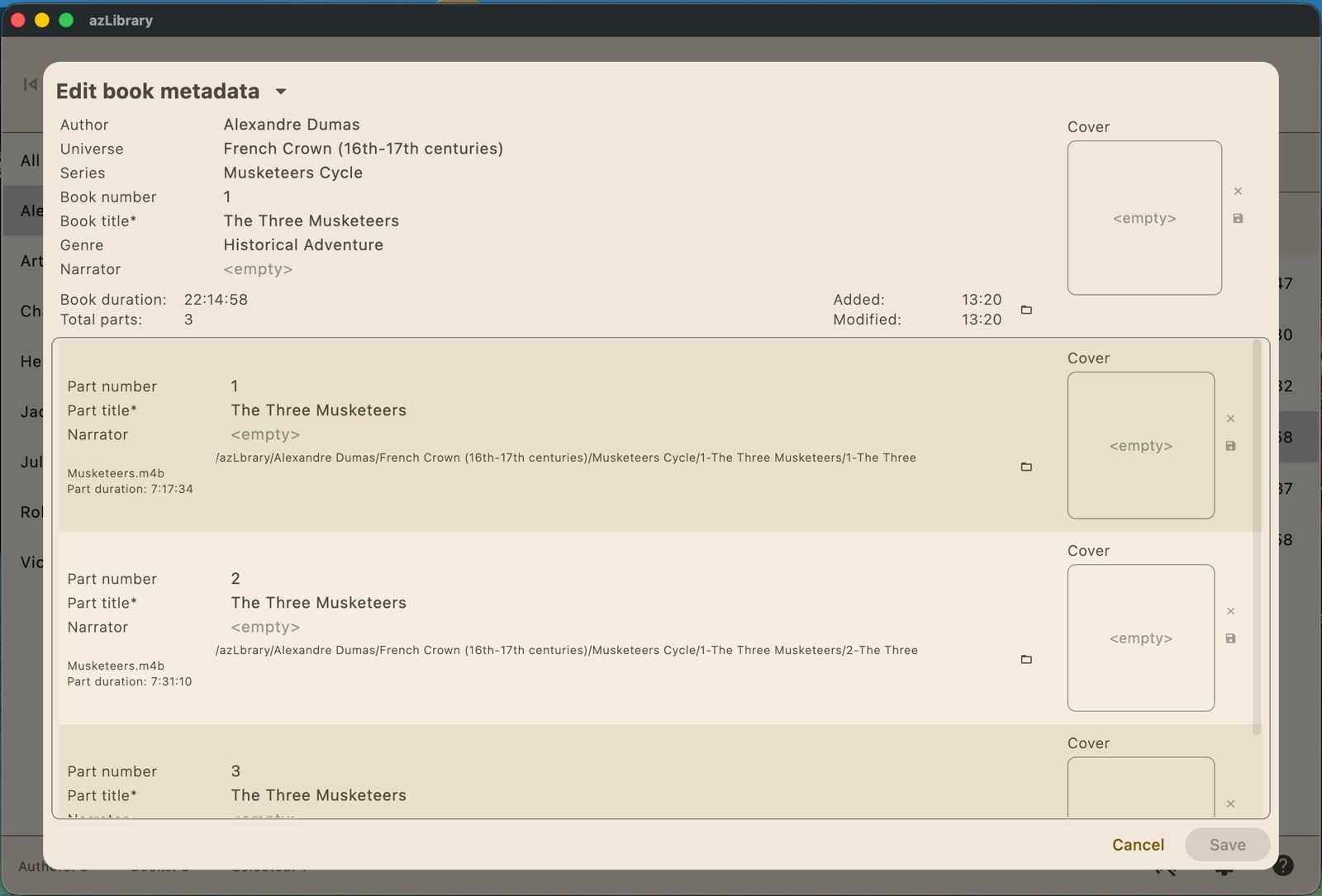The width and height of the screenshot is (1322, 896).
Task: Select the All entry in background author list
Action: [x=30, y=160]
